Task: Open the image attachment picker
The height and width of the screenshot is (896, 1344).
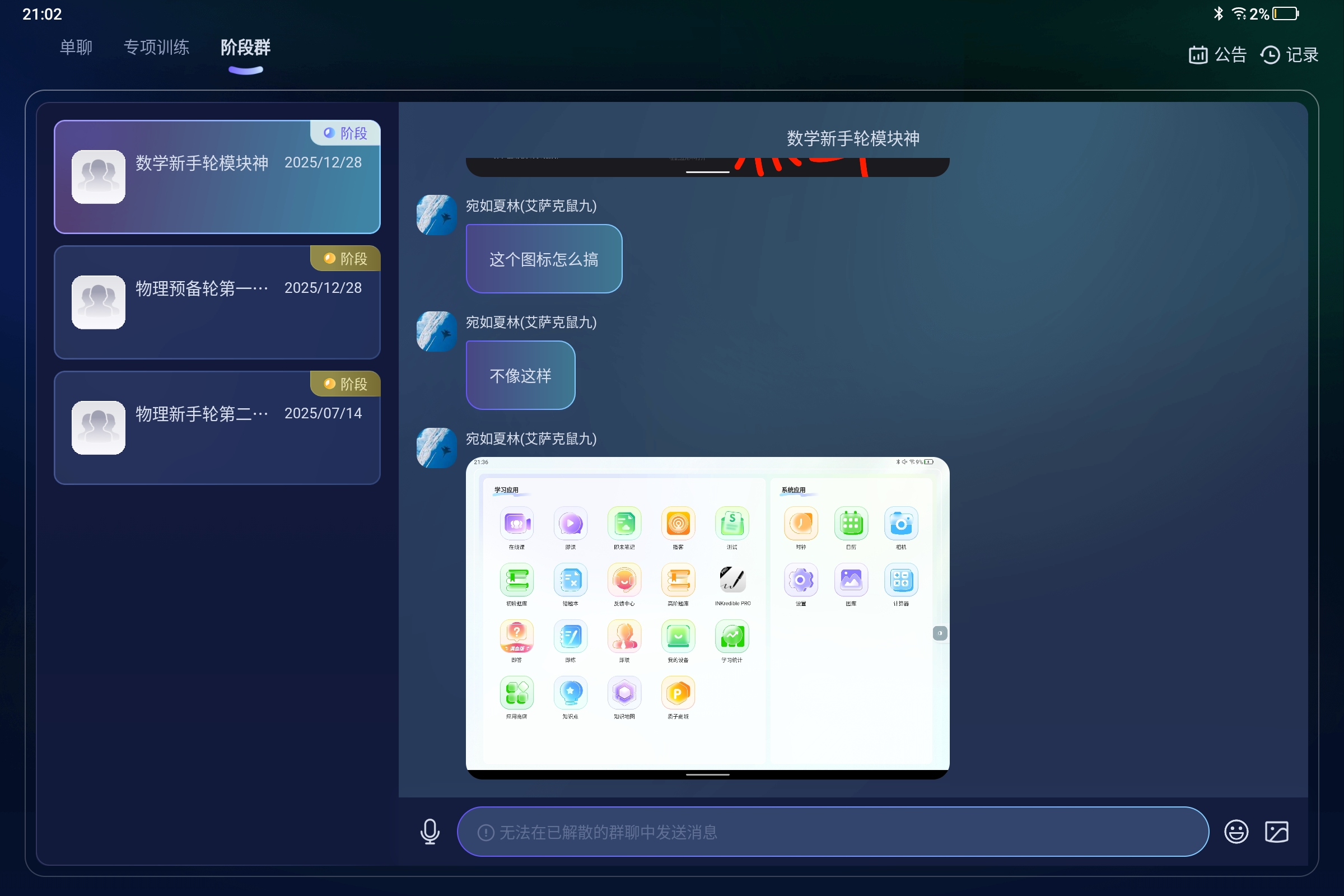Action: 1278,832
